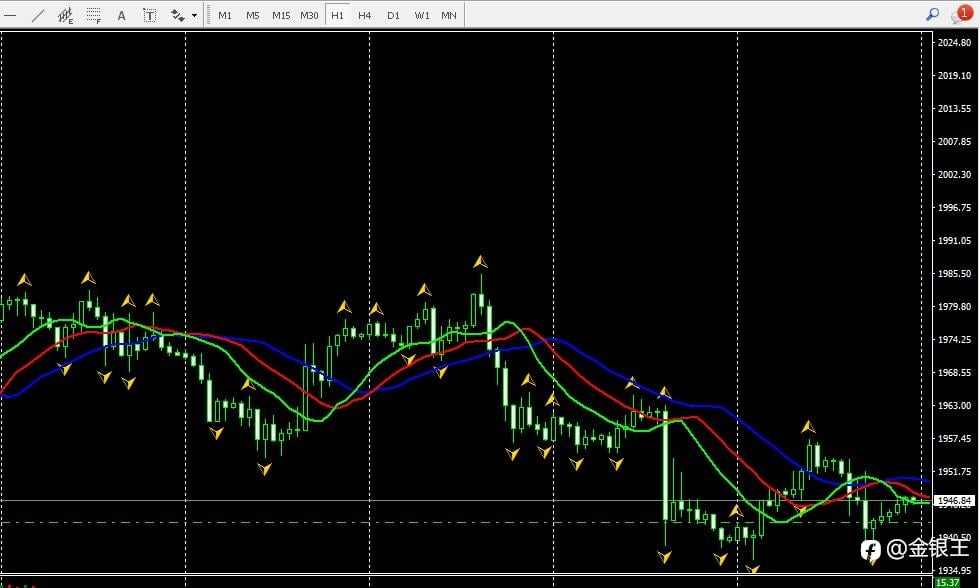Image resolution: width=980 pixels, height=588 pixels.
Task: Click the 1968.55 price scale label
Action: (x=954, y=372)
